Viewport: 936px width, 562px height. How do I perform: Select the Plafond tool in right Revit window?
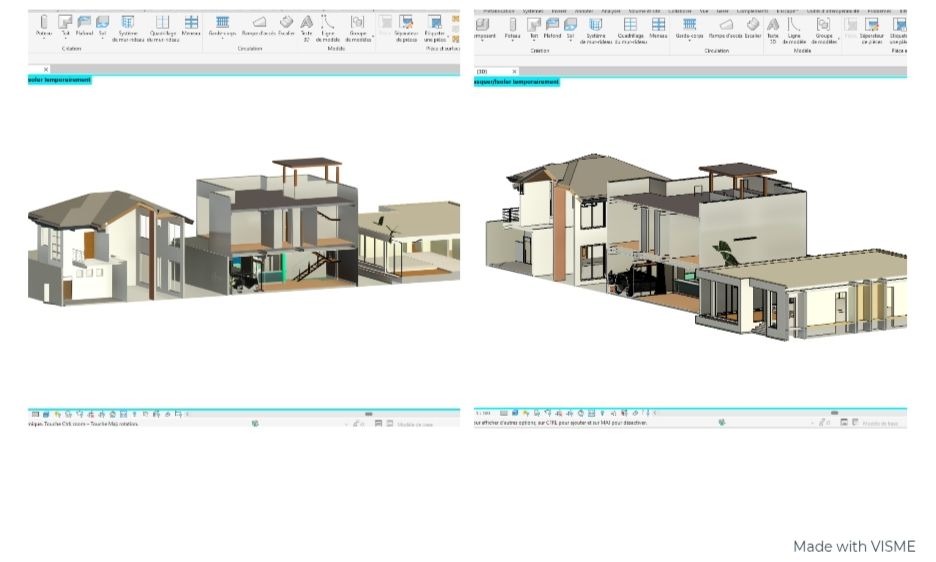click(x=552, y=27)
